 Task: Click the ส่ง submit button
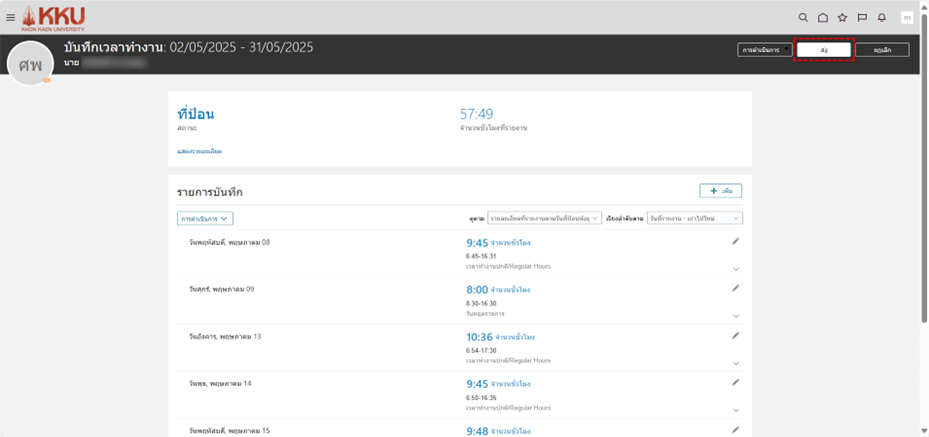[x=824, y=49]
